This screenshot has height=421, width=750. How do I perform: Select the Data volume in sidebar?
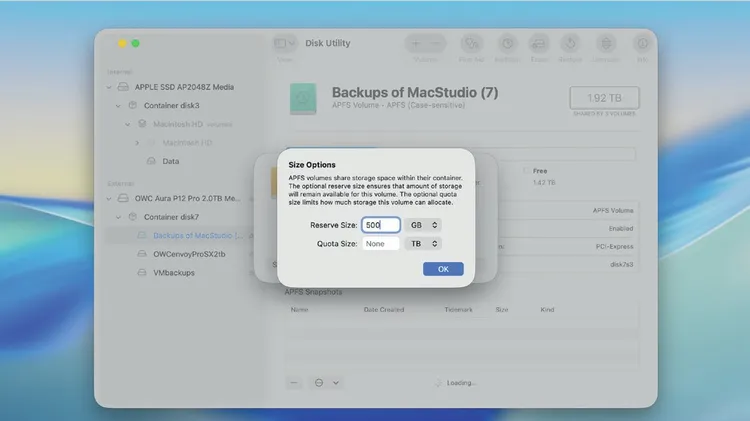[171, 161]
